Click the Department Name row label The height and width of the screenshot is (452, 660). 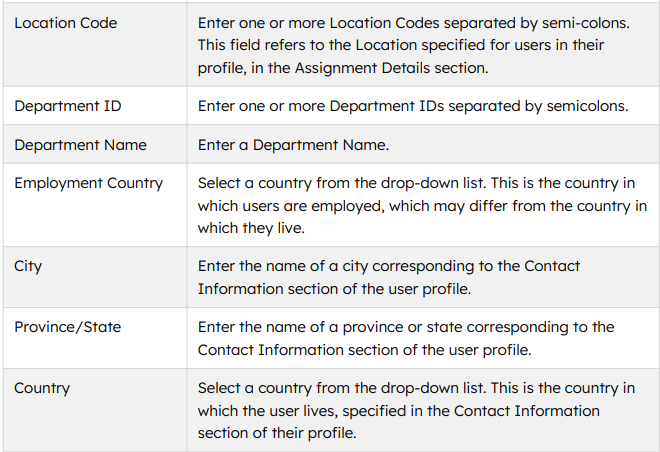[x=80, y=145]
